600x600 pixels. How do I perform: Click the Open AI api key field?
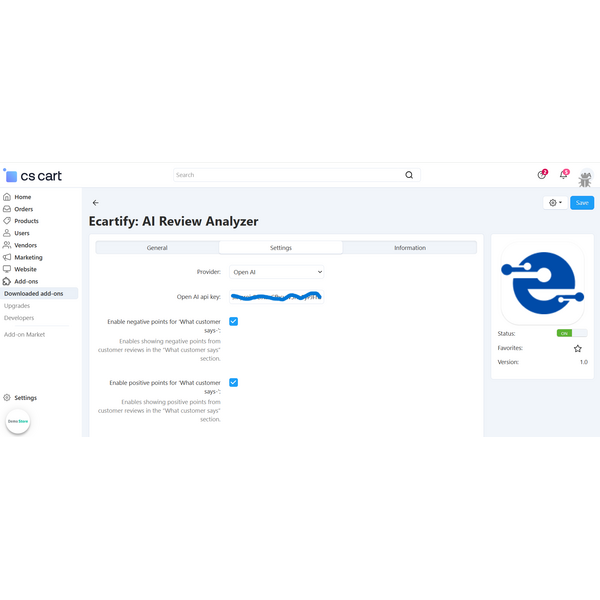tap(277, 297)
